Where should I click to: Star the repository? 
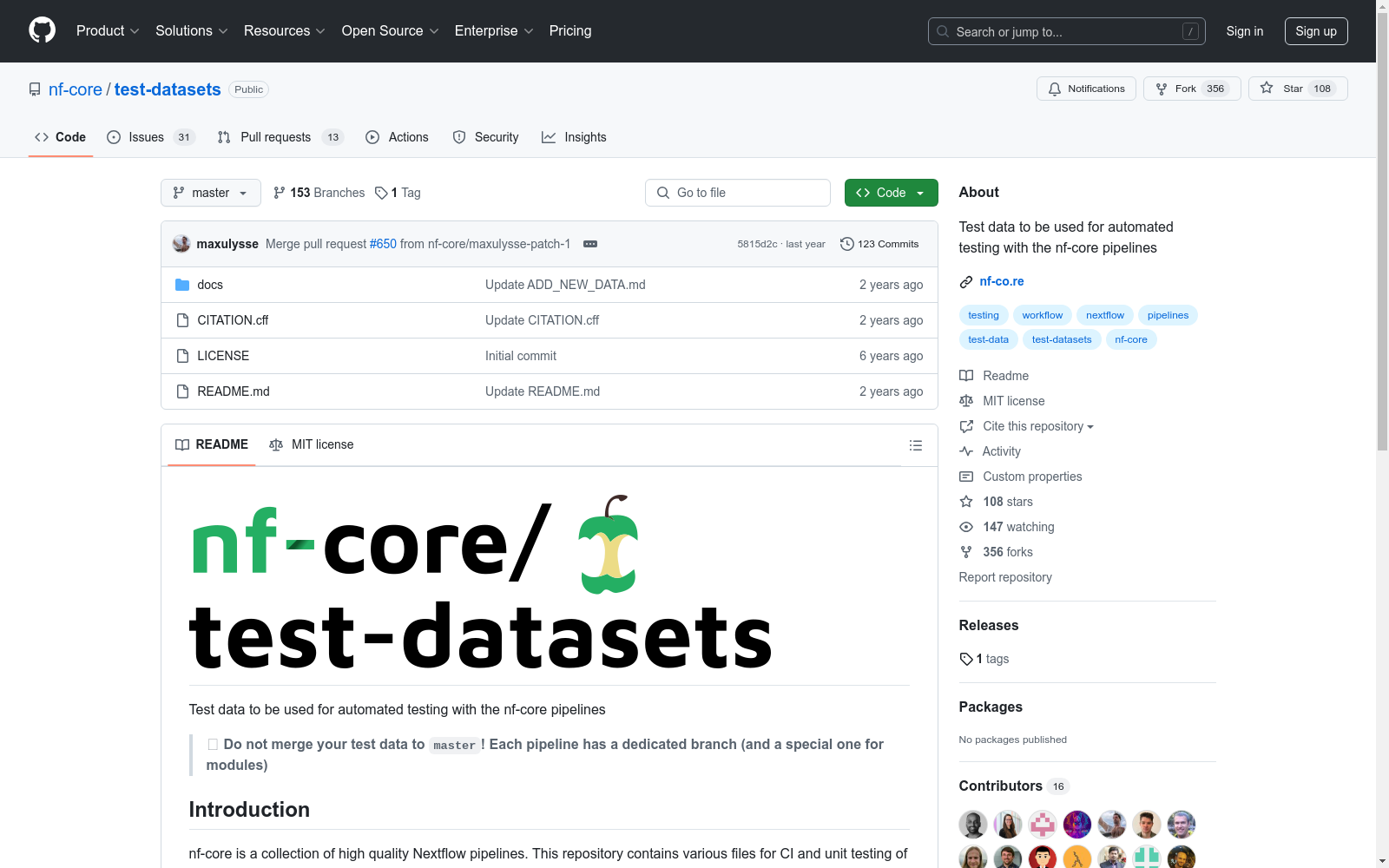[x=1298, y=89]
